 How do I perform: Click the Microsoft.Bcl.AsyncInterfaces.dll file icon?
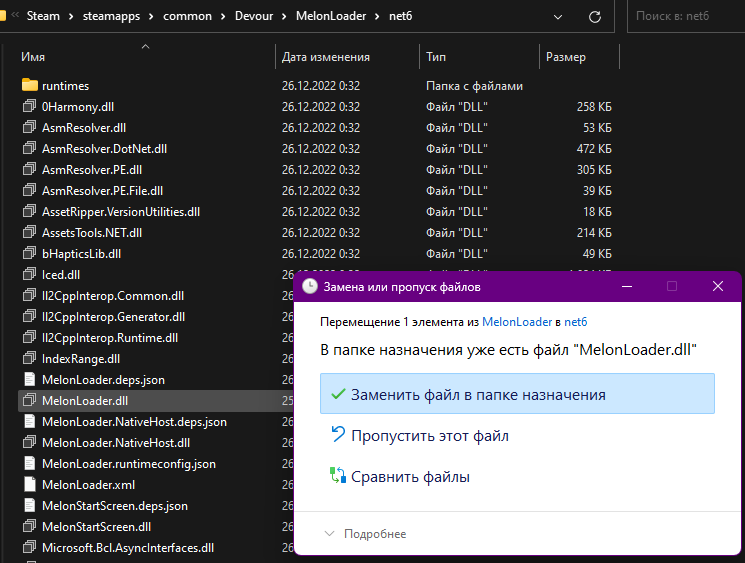pos(29,547)
